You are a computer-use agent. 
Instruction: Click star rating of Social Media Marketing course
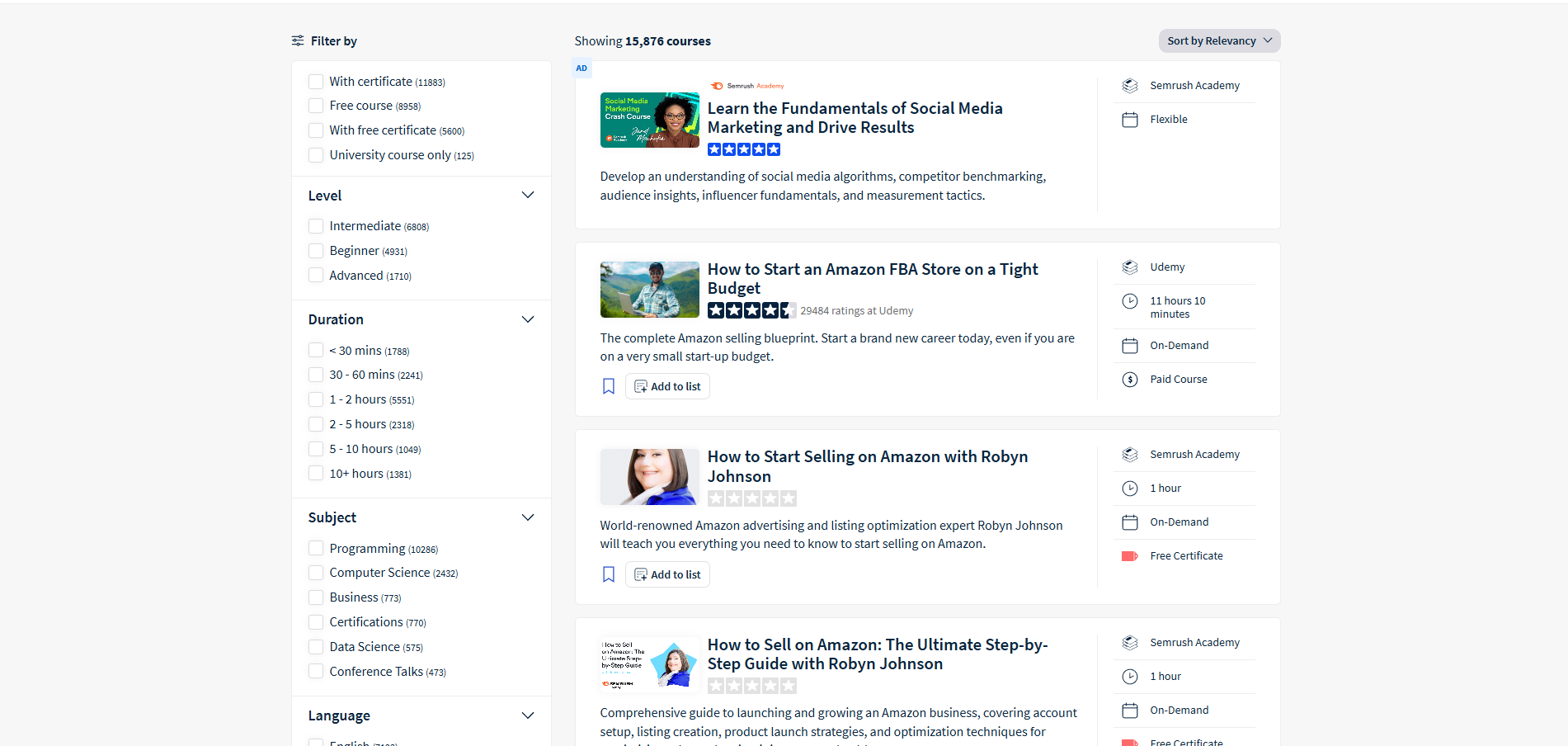pos(744,149)
